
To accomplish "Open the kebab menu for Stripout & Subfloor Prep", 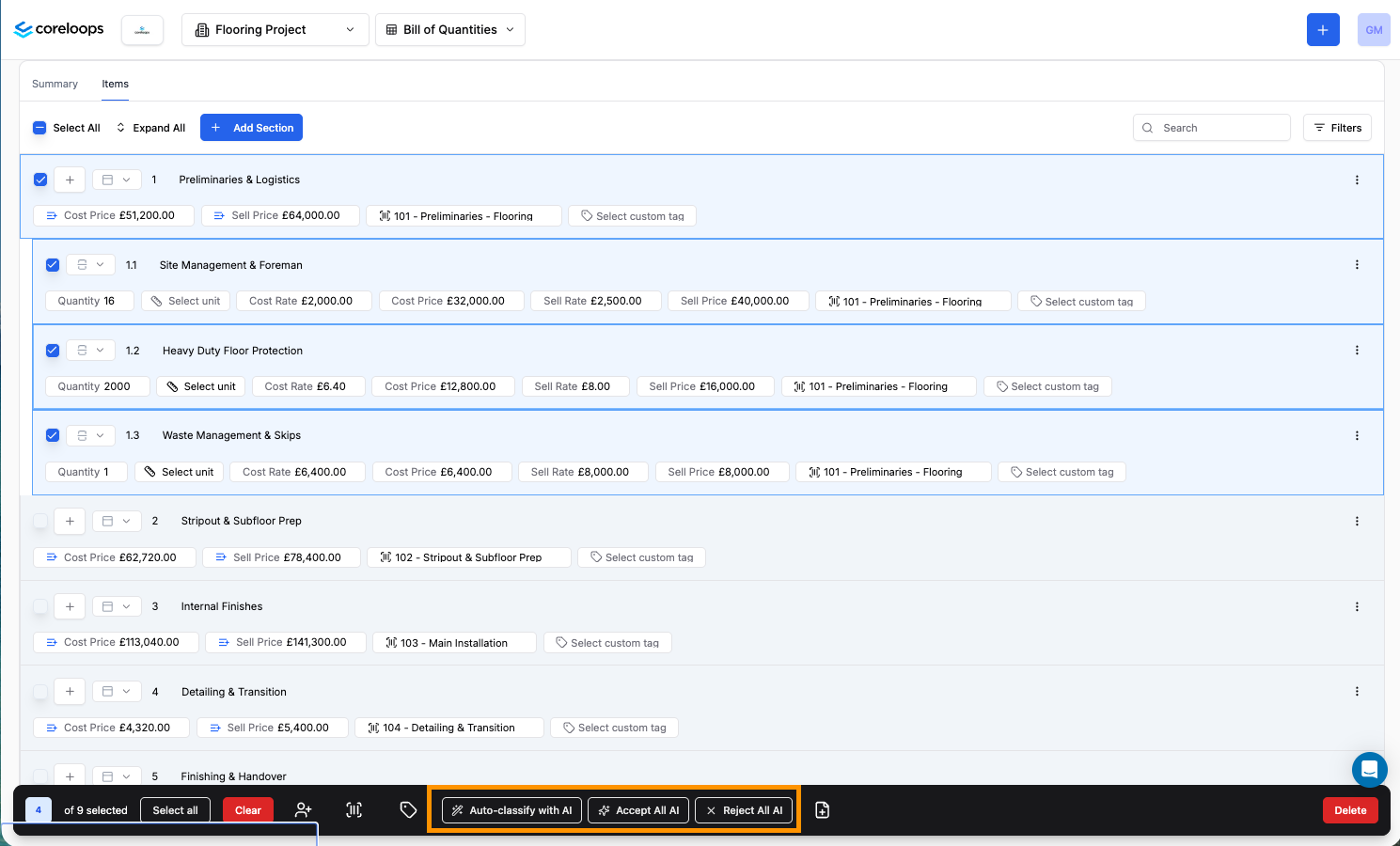I will coord(1357,521).
